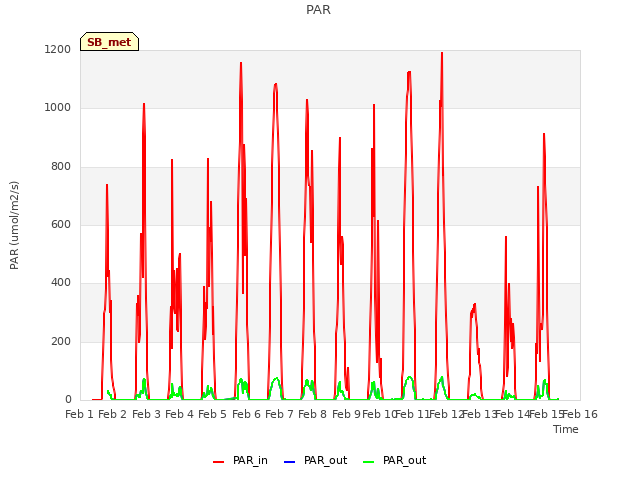Click the green PAR_out legend swatch

point(368,462)
